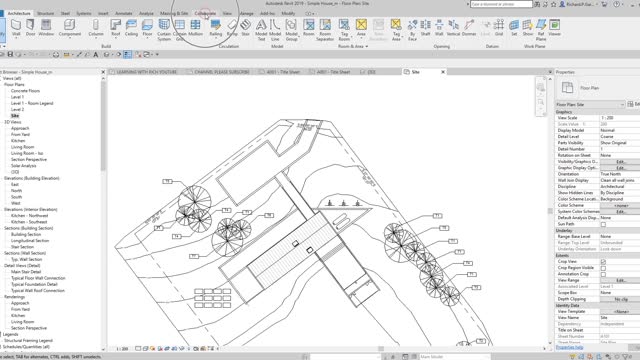The height and width of the screenshot is (360, 640).
Task: Select the Set work plane tool
Action: [x=514, y=28]
